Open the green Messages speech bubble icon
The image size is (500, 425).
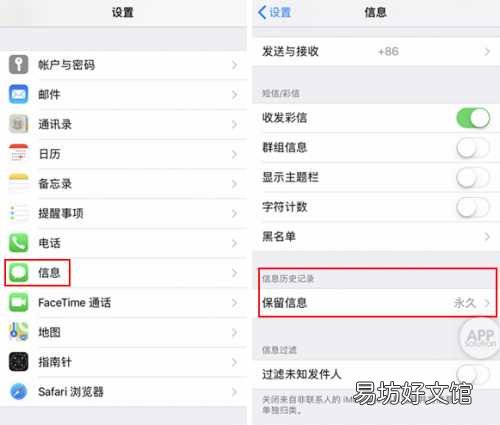[x=18, y=272]
